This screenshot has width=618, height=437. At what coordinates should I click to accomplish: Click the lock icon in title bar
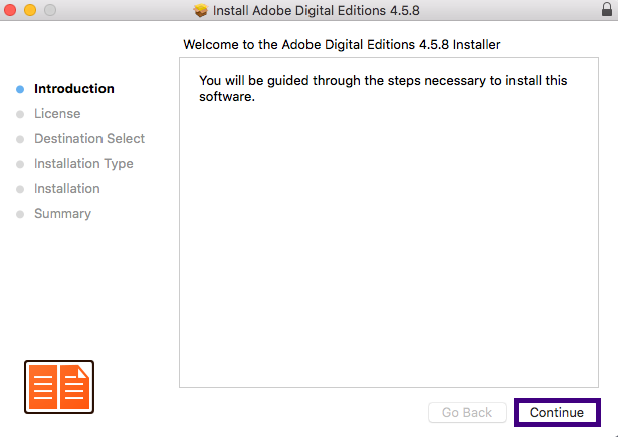[607, 9]
